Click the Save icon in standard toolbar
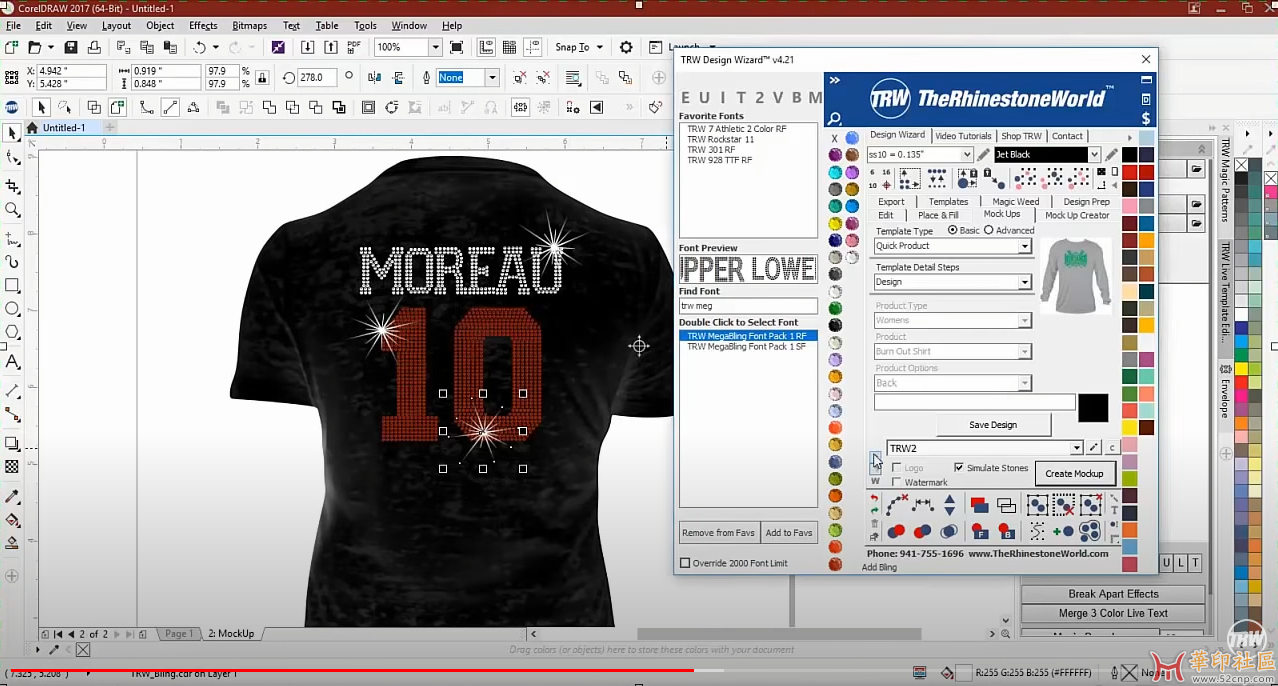The width and height of the screenshot is (1278, 686). pyautogui.click(x=71, y=47)
